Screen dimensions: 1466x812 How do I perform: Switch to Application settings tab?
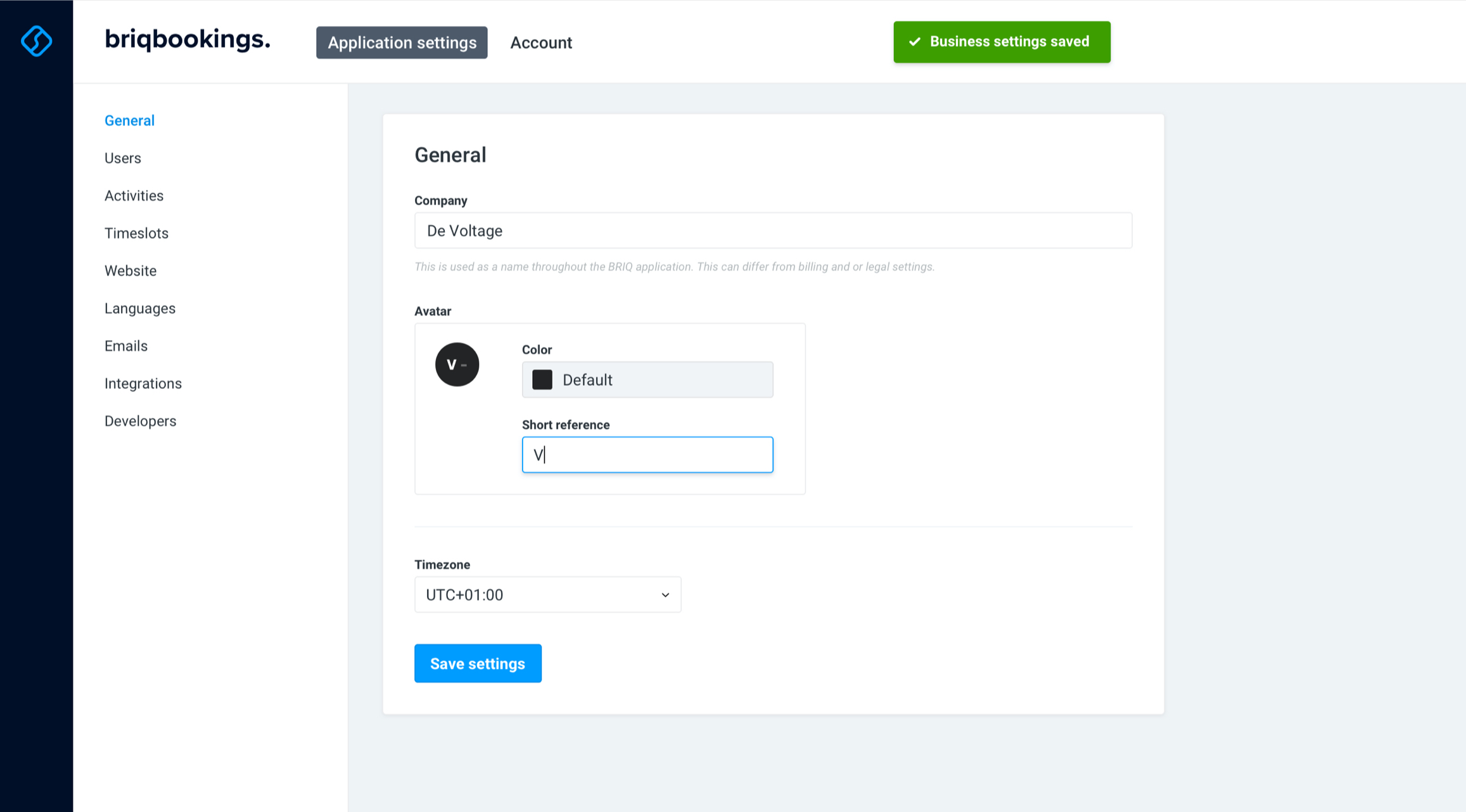pyautogui.click(x=402, y=42)
